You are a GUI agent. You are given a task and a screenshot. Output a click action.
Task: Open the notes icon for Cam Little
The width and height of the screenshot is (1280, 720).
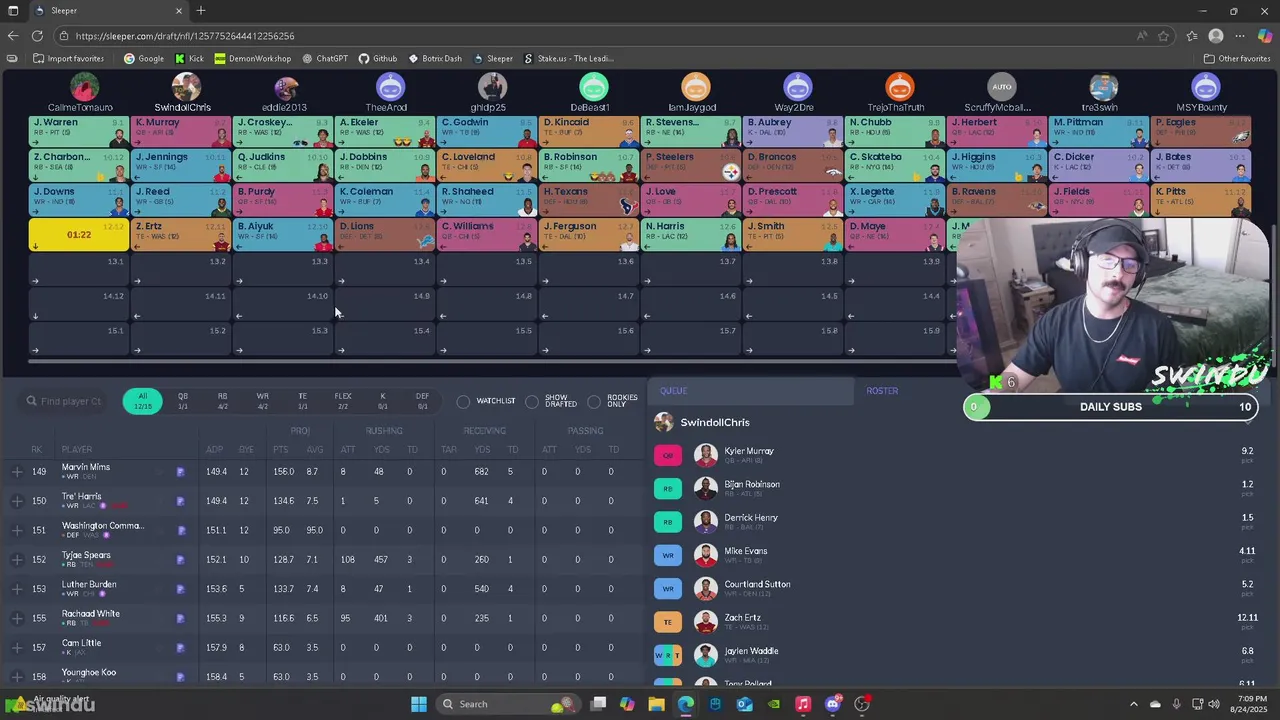[x=180, y=648]
